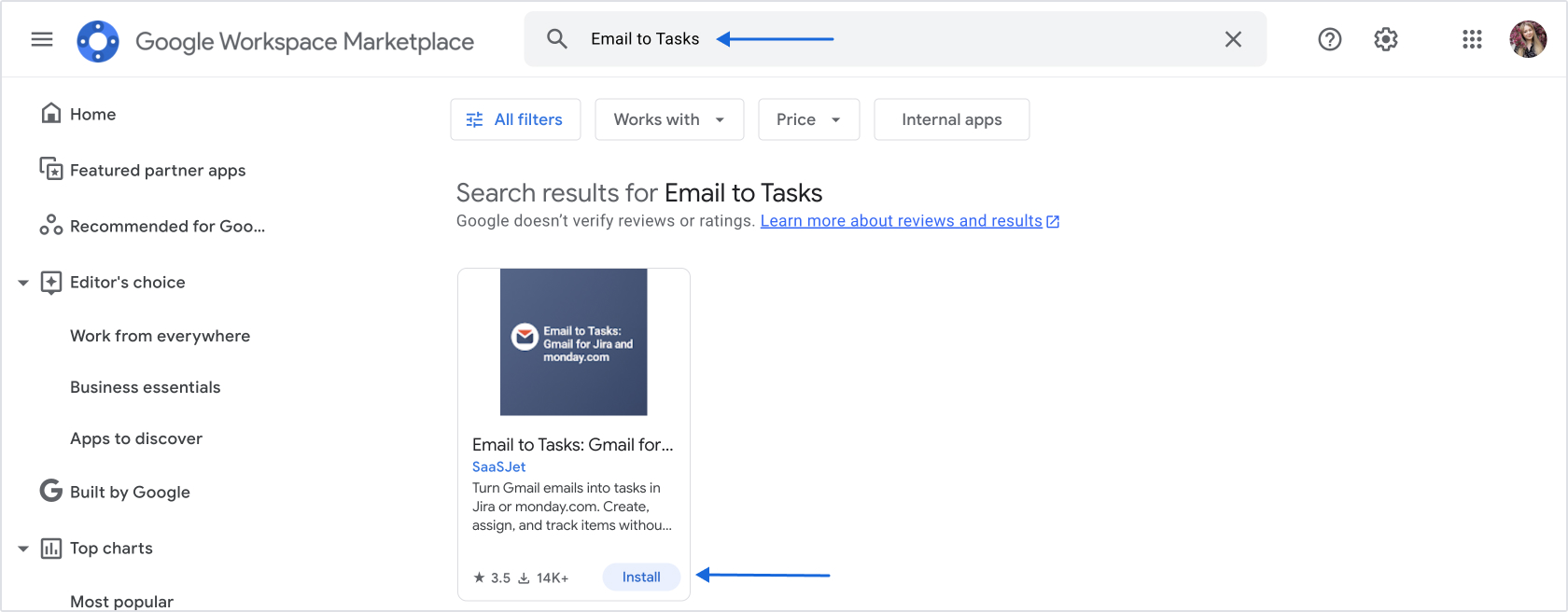The height and width of the screenshot is (612, 1568).
Task: Click Learn more about reviews and results link
Action: pyautogui.click(x=901, y=221)
